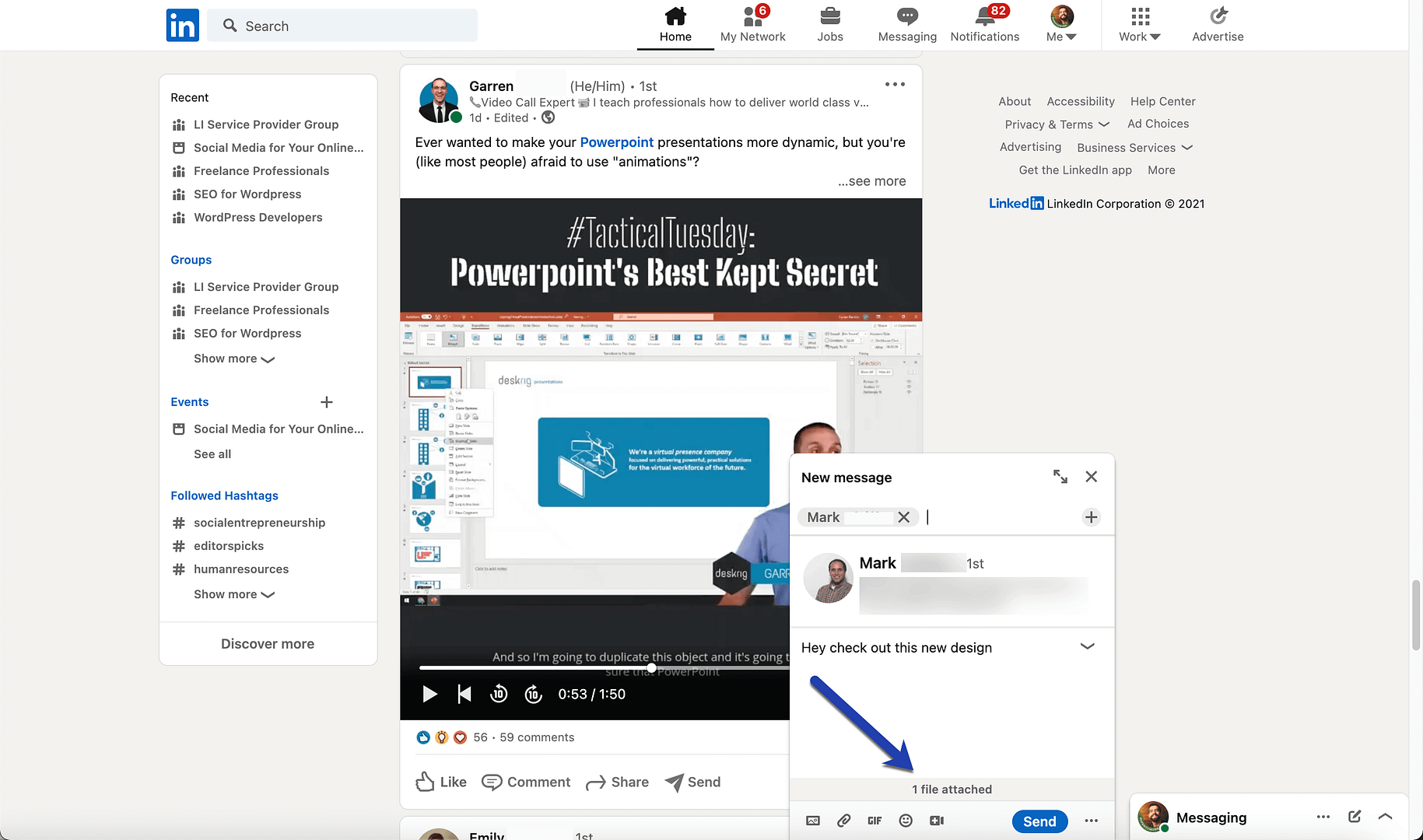Viewport: 1423px width, 840px height.
Task: Like Garren's post
Action: click(441, 782)
